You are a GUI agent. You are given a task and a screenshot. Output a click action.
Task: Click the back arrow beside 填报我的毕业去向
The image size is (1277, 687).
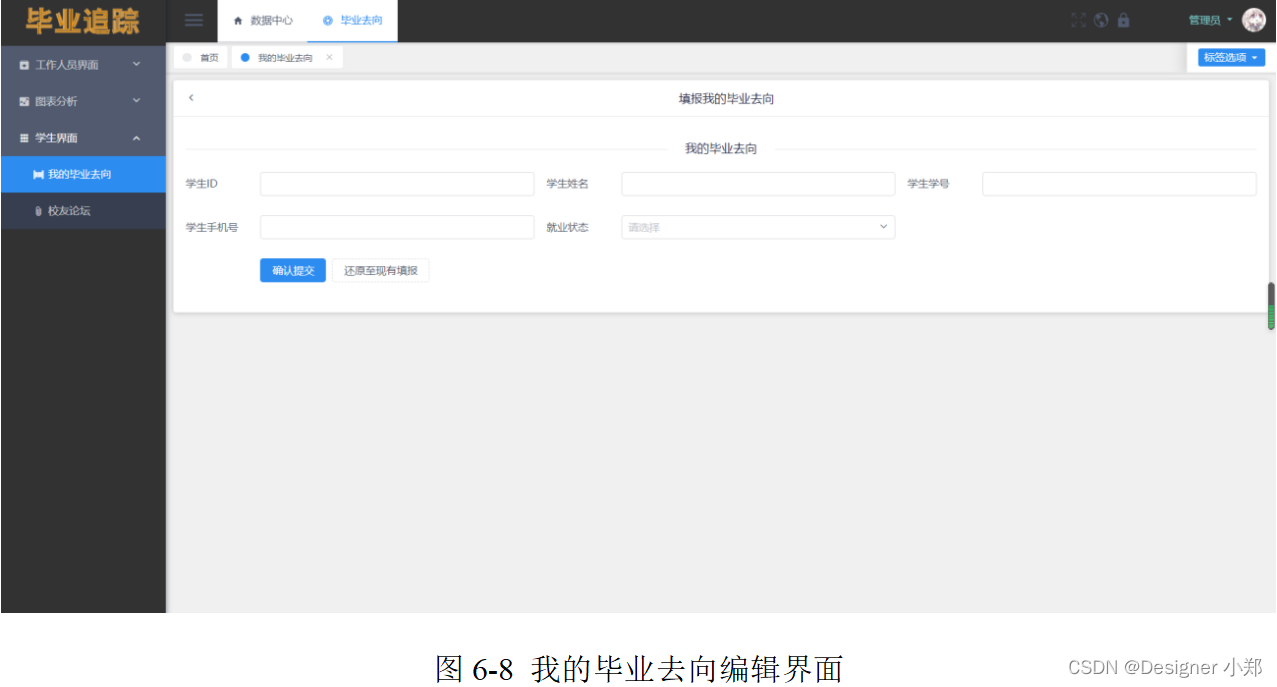[191, 98]
